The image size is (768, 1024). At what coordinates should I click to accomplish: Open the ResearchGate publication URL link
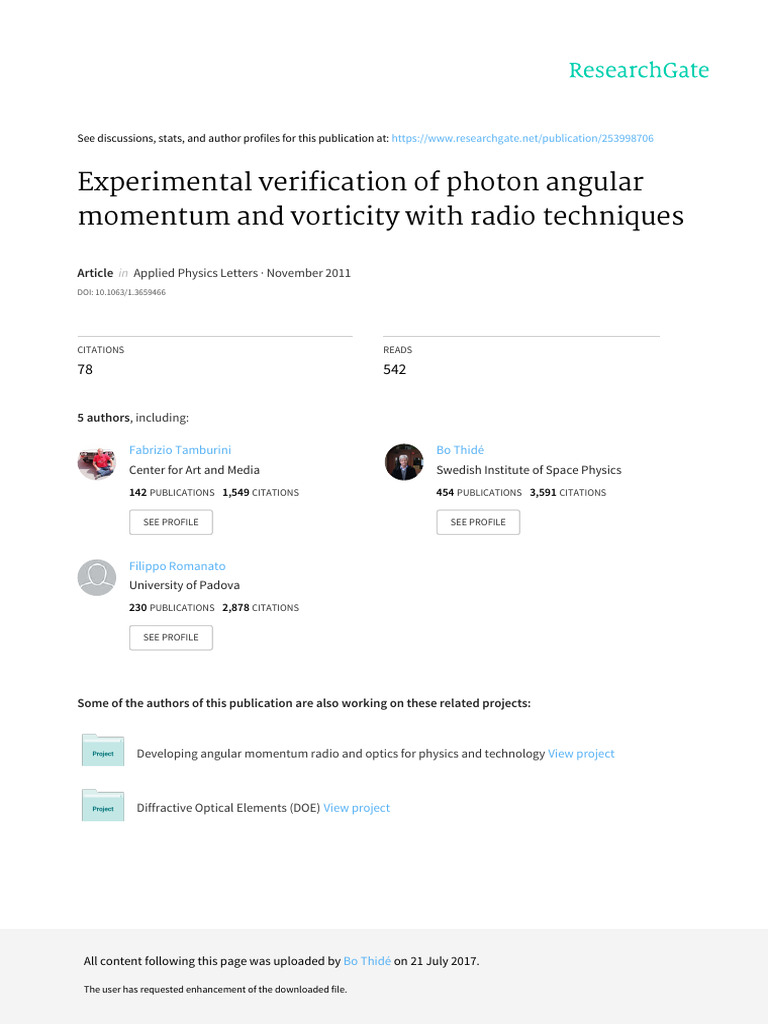pyautogui.click(x=522, y=138)
